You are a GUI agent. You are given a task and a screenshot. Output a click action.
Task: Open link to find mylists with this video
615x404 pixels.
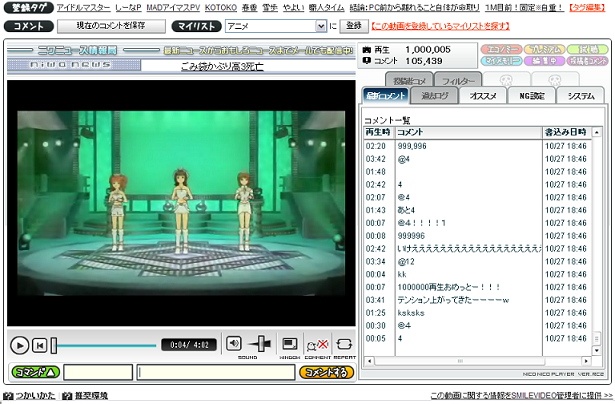tap(440, 26)
